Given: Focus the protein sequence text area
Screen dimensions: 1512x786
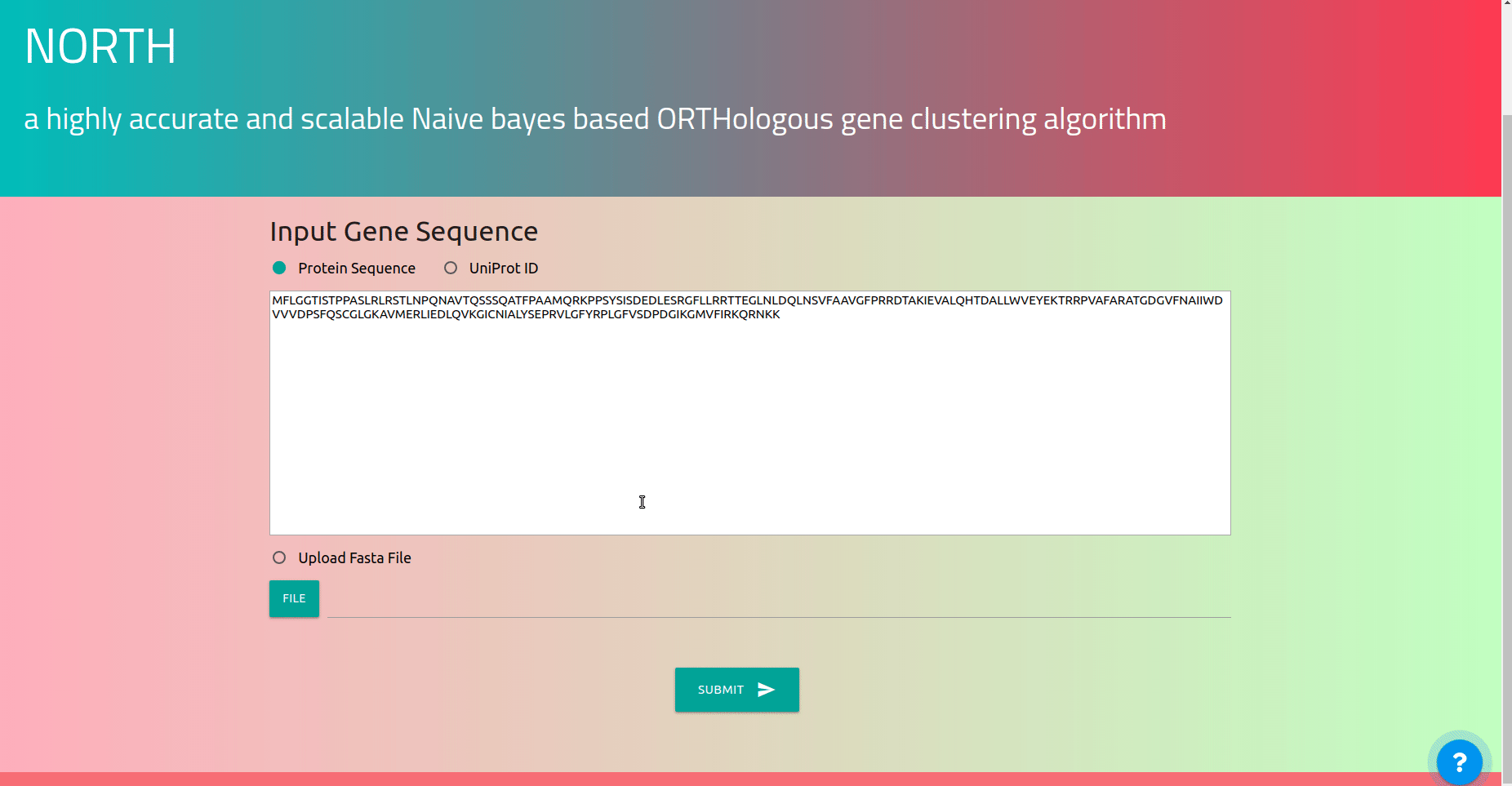Looking at the screenshot, I should (x=749, y=424).
